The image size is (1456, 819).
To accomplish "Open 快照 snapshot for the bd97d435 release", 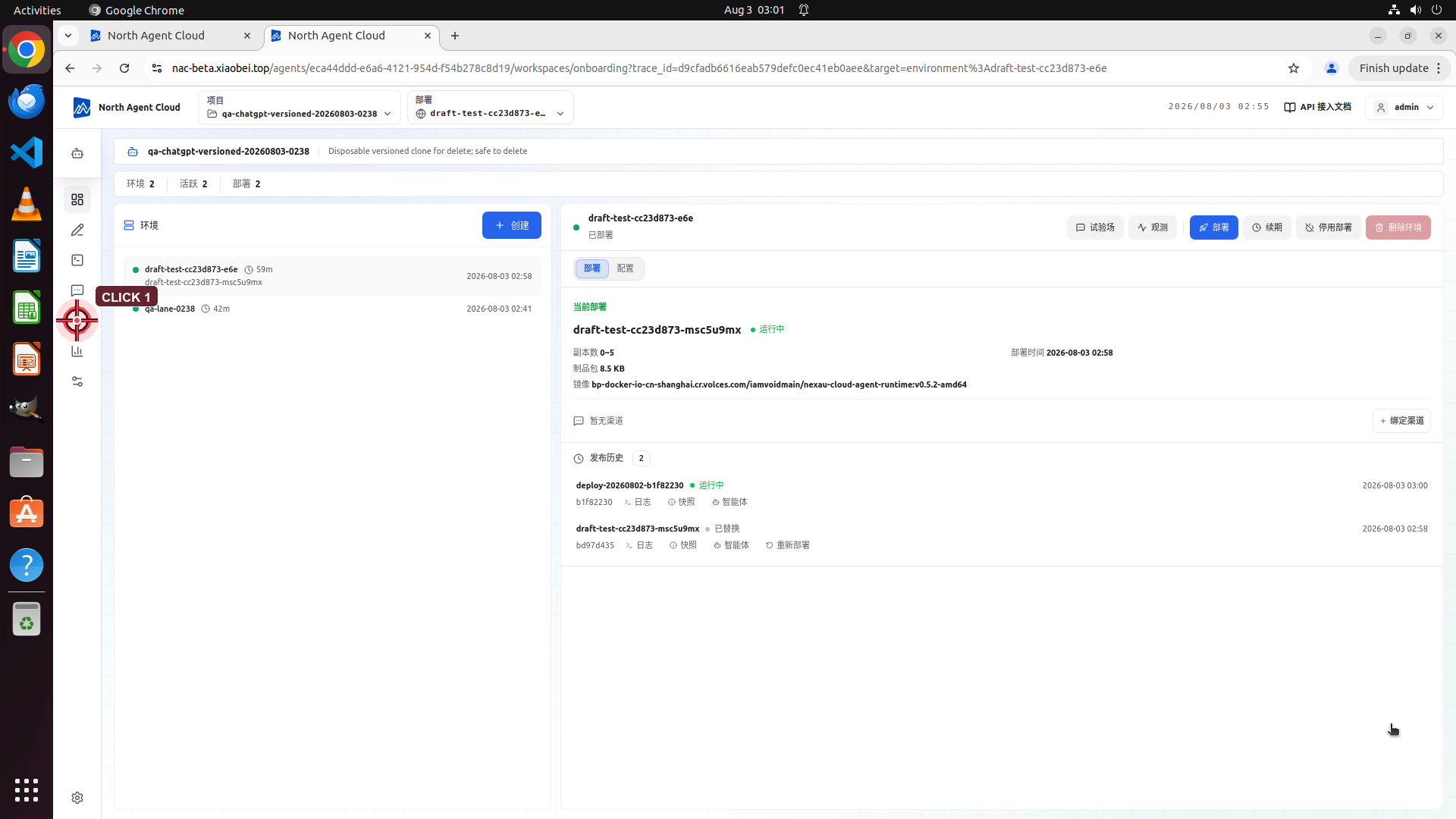I will point(683,545).
